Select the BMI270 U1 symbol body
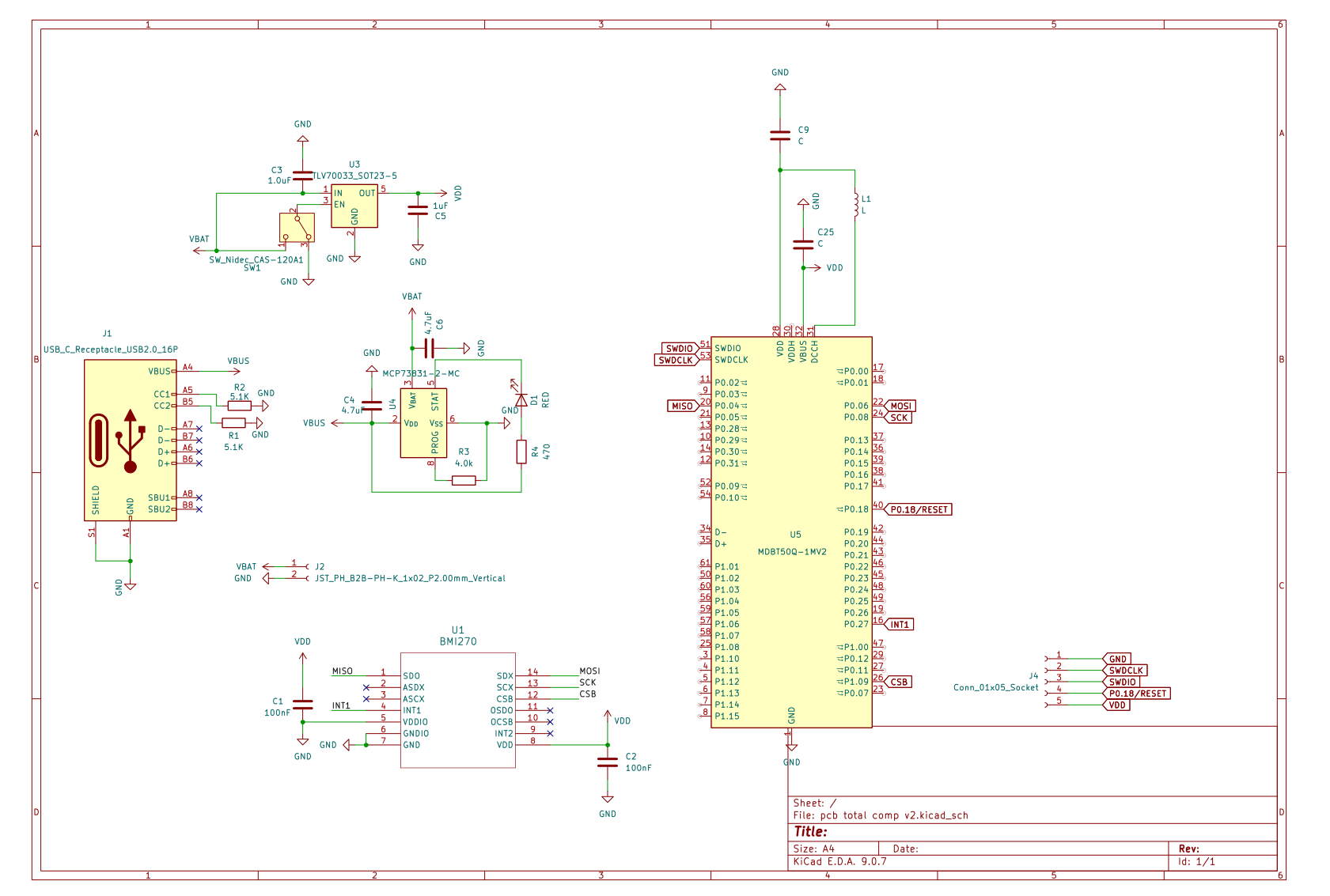Image resolution: width=1330 pixels, height=896 pixels. [457, 710]
